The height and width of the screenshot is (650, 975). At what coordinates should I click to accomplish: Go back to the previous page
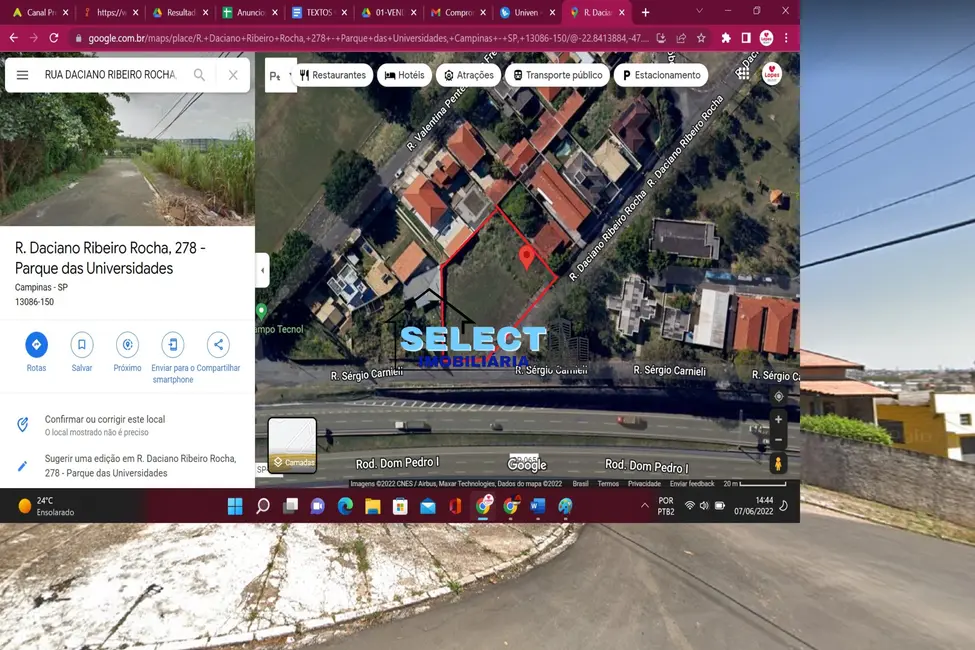coord(14,38)
